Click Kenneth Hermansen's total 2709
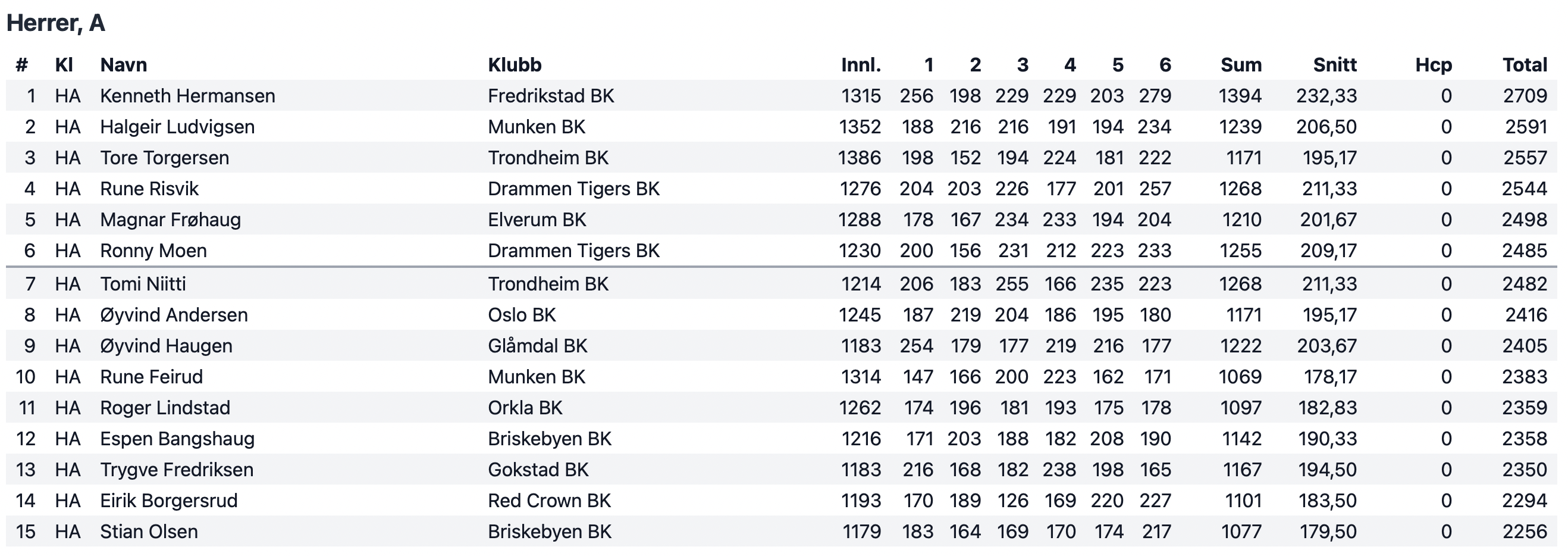The image size is (1568, 556). point(1525,96)
